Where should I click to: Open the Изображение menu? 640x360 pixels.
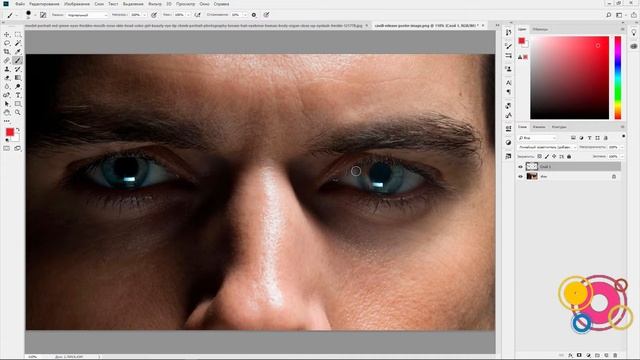pos(77,4)
